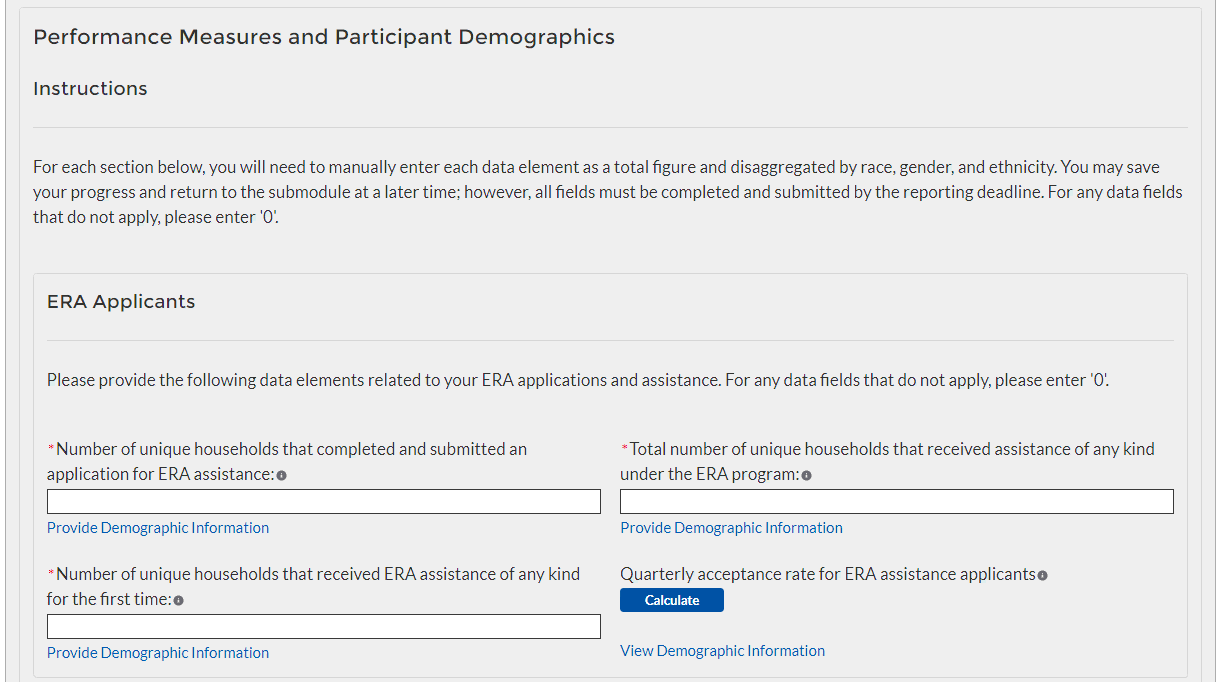Click info icon after 'under the ERA program'
This screenshot has height=682, width=1220.
point(807,475)
